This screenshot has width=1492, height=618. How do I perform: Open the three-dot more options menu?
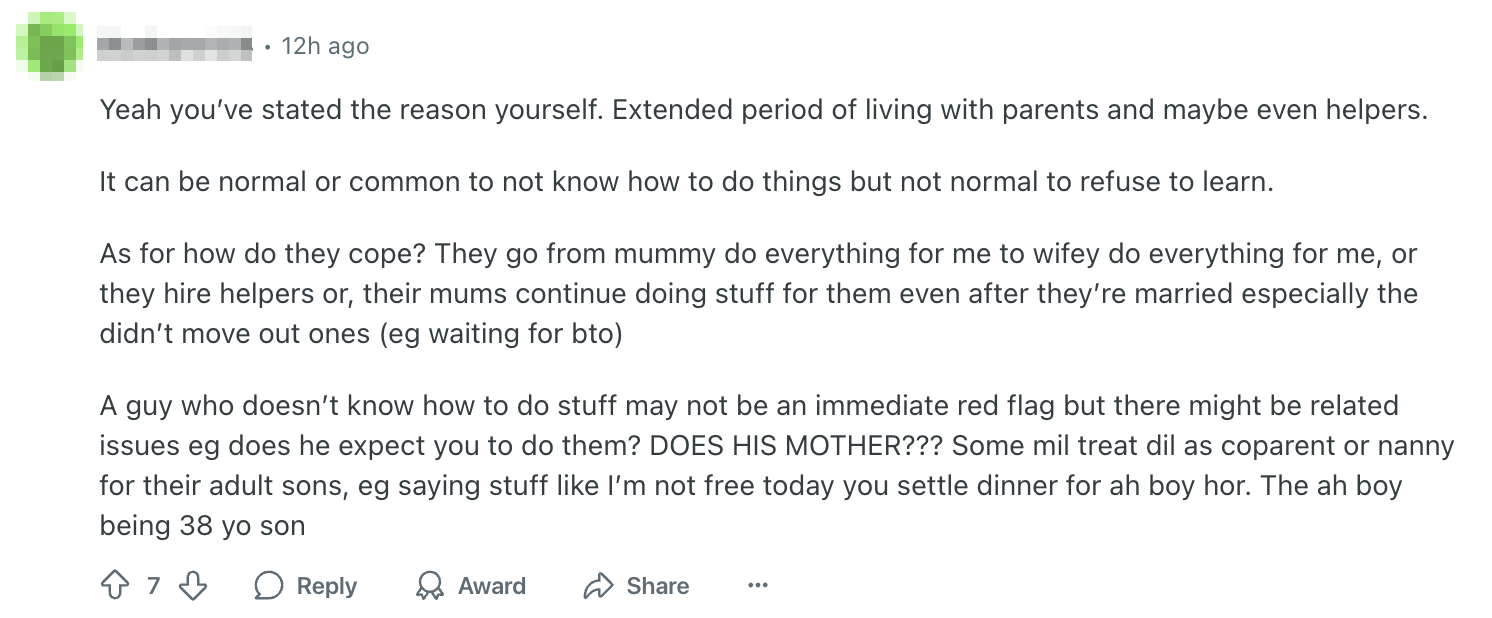click(757, 586)
